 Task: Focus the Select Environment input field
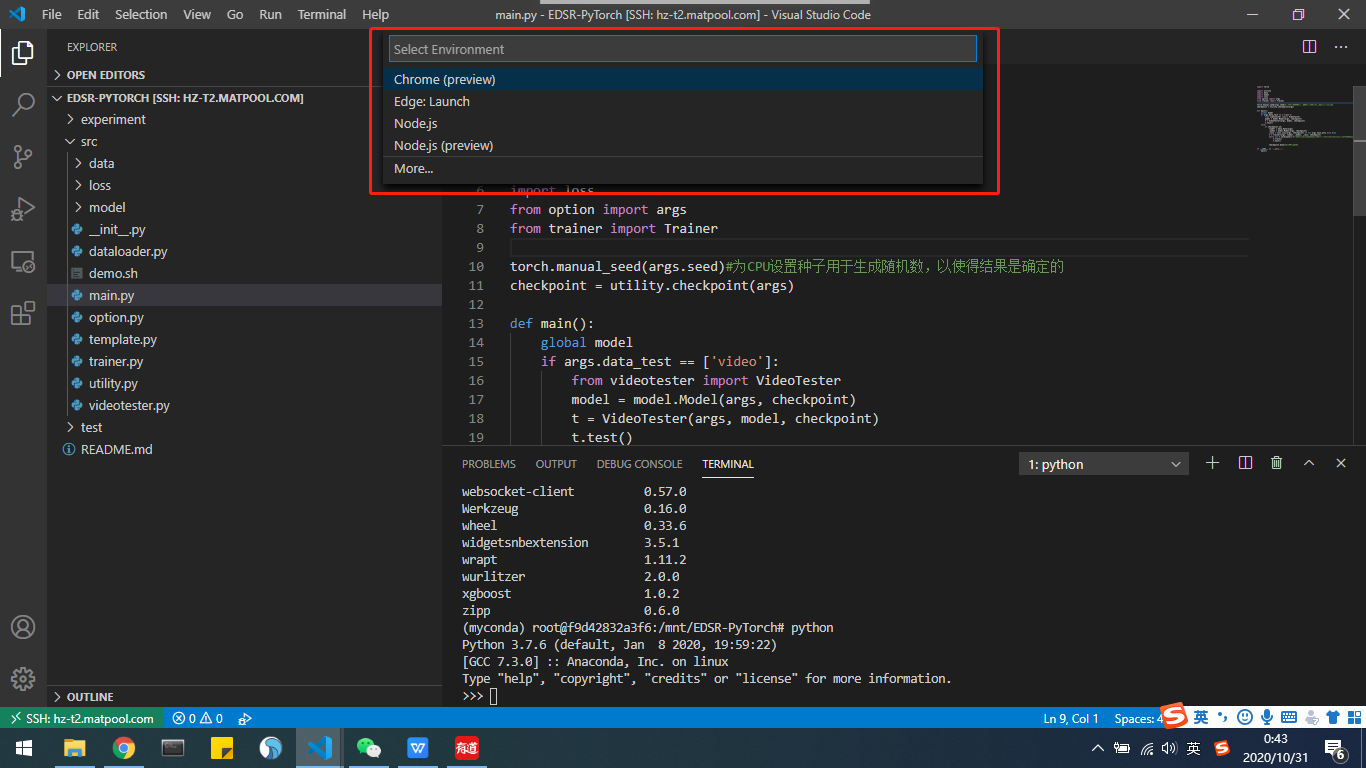[x=683, y=49]
